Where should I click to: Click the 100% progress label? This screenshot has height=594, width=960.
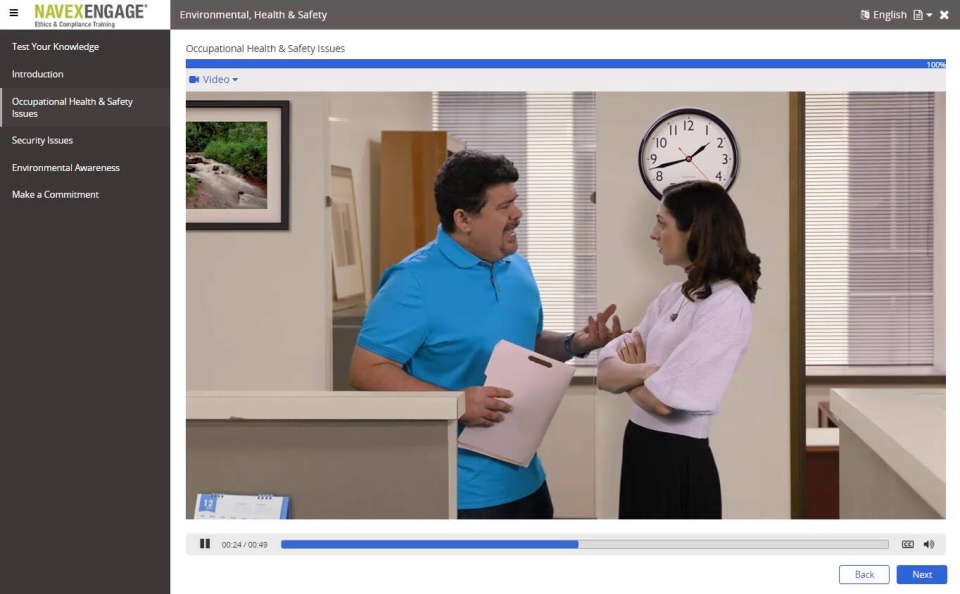[x=936, y=64]
